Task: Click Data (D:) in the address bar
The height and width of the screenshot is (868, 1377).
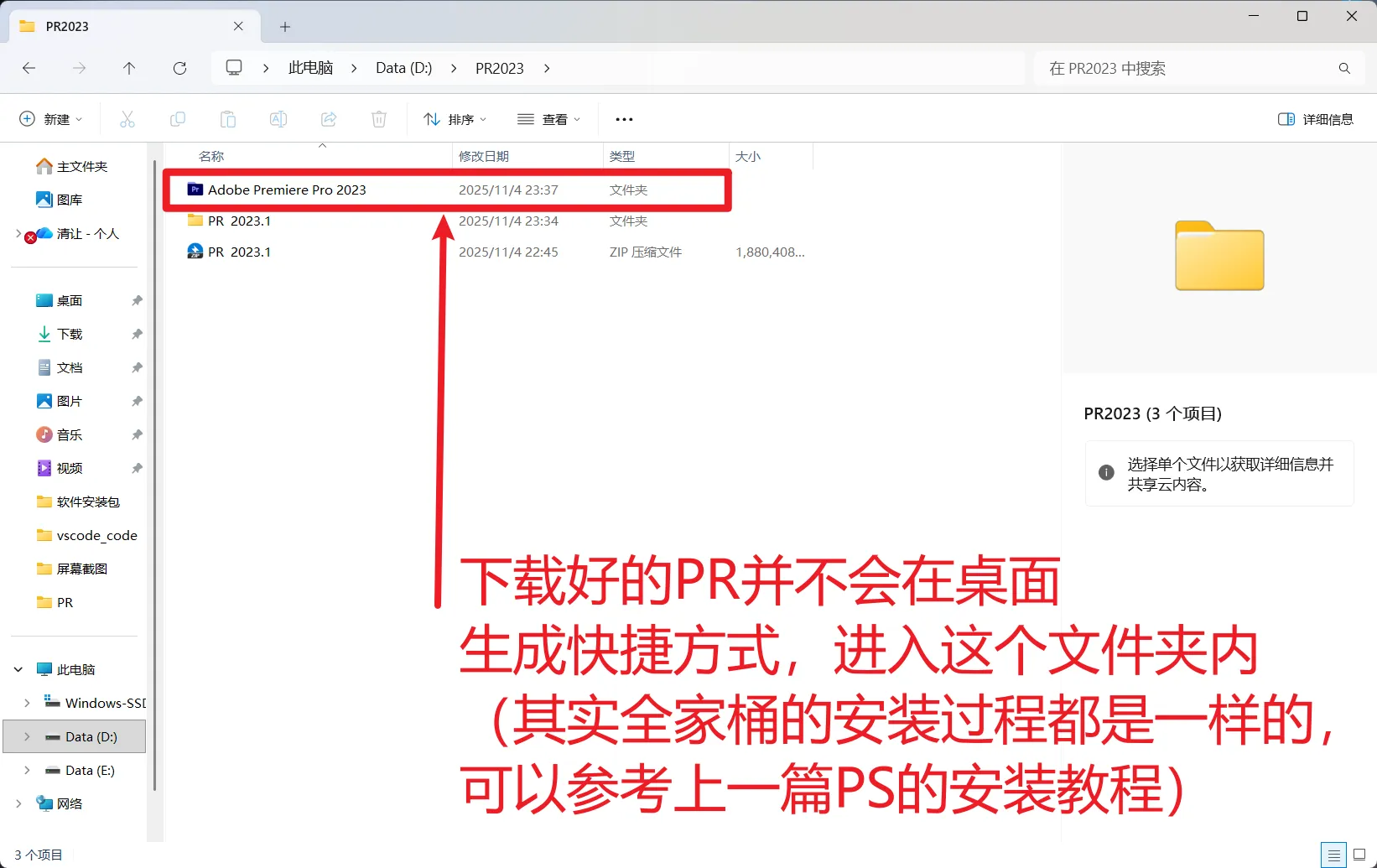Action: coord(404,68)
